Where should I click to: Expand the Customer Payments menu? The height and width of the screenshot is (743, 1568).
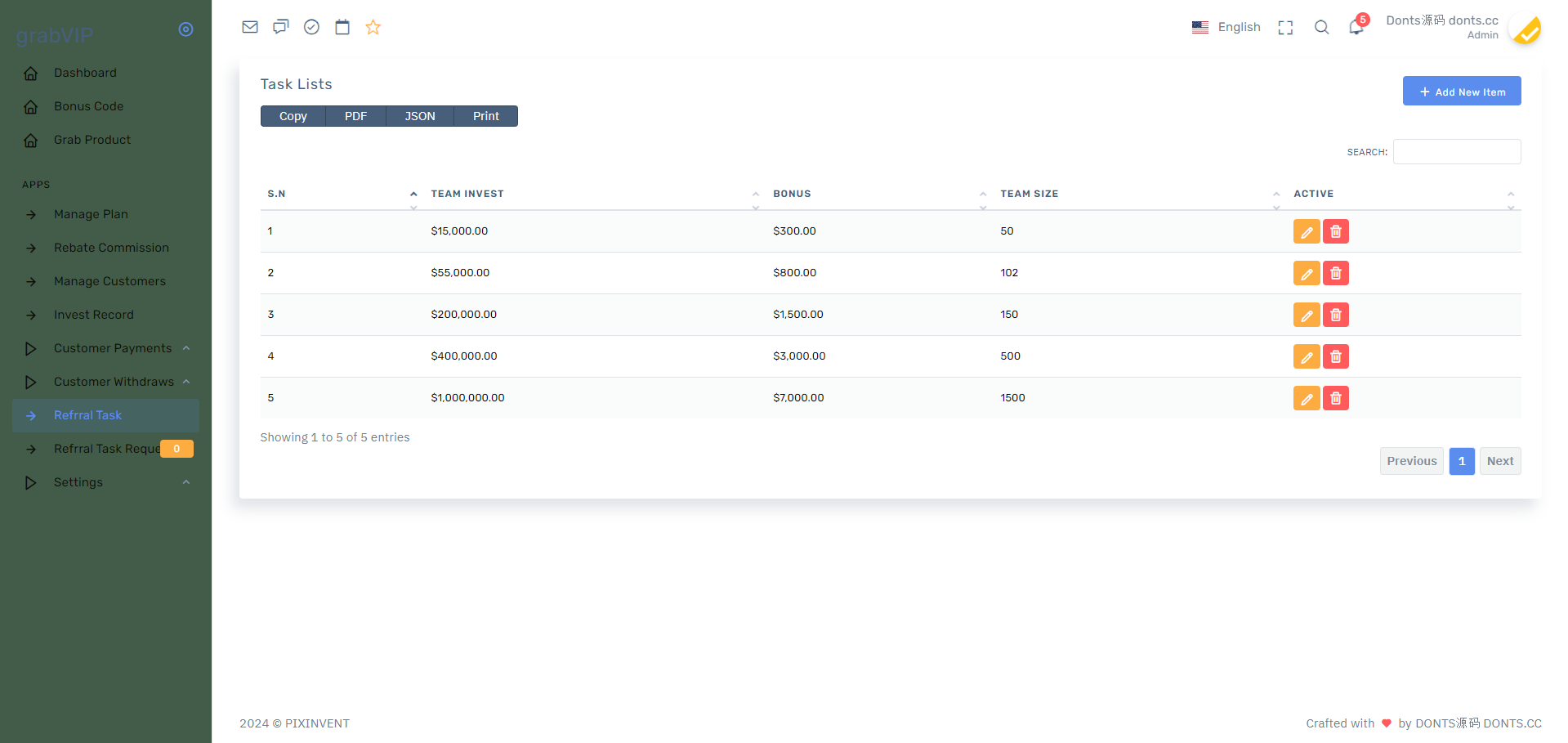(105, 348)
